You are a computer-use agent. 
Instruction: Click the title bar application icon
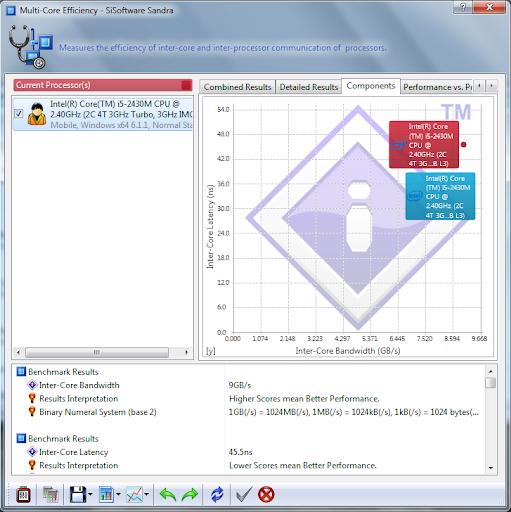click(x=11, y=10)
